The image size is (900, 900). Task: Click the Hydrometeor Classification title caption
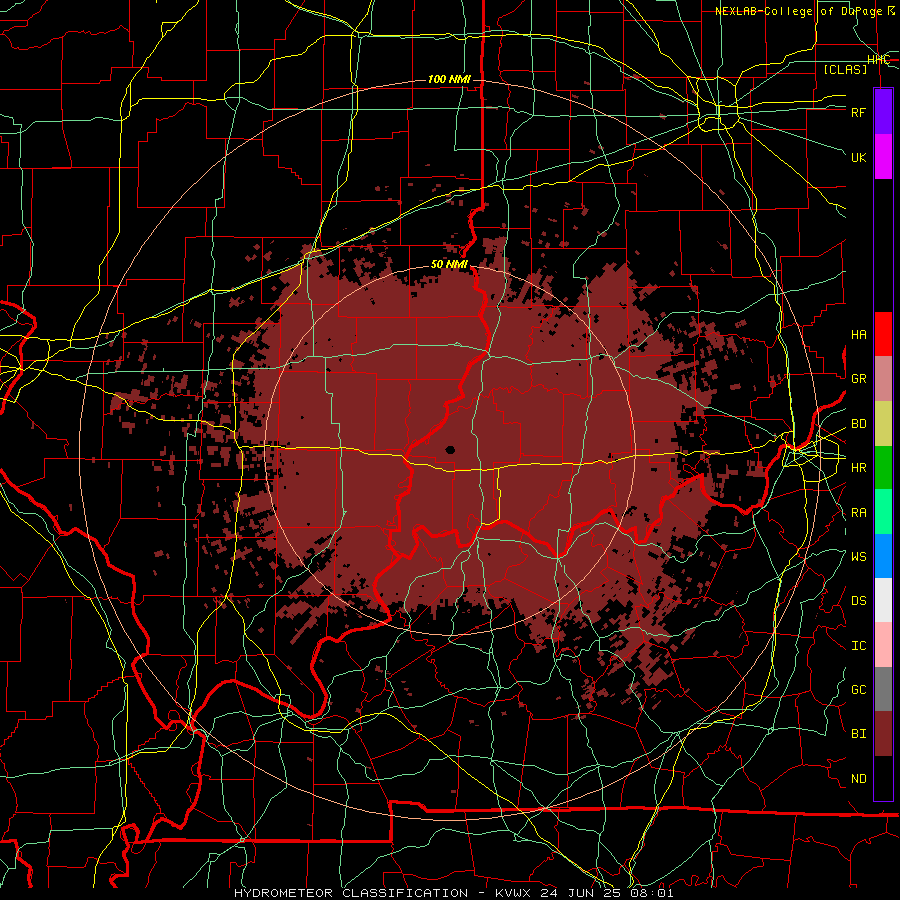click(351, 893)
